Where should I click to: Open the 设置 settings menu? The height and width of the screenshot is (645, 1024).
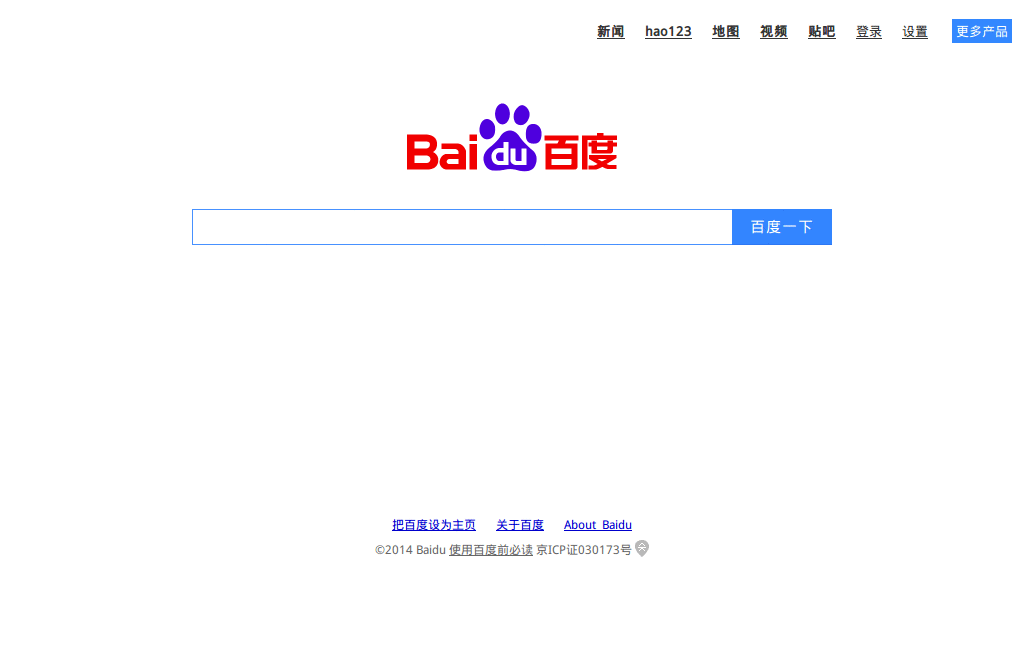[915, 31]
